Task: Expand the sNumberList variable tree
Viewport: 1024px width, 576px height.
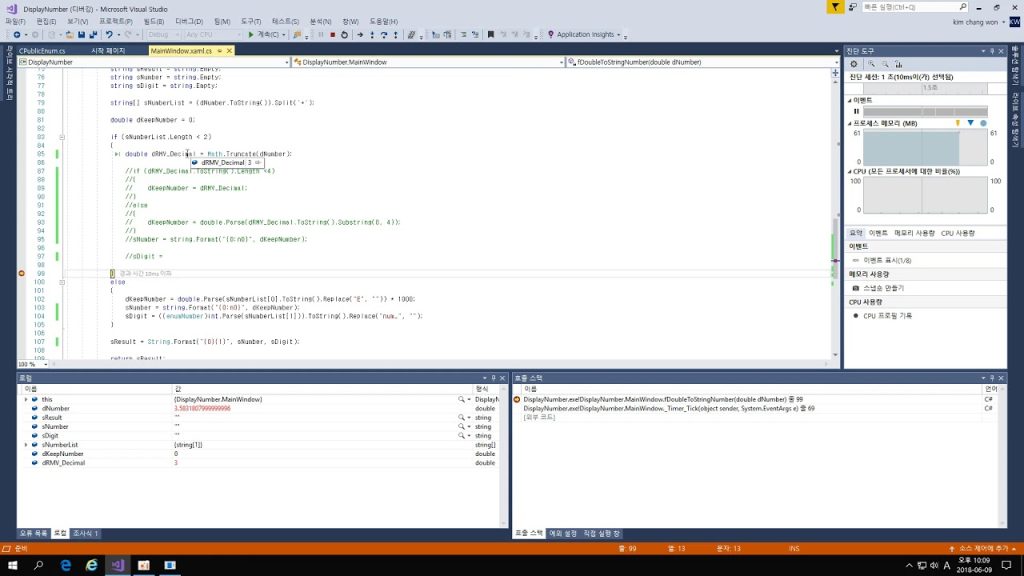Action: [27, 444]
